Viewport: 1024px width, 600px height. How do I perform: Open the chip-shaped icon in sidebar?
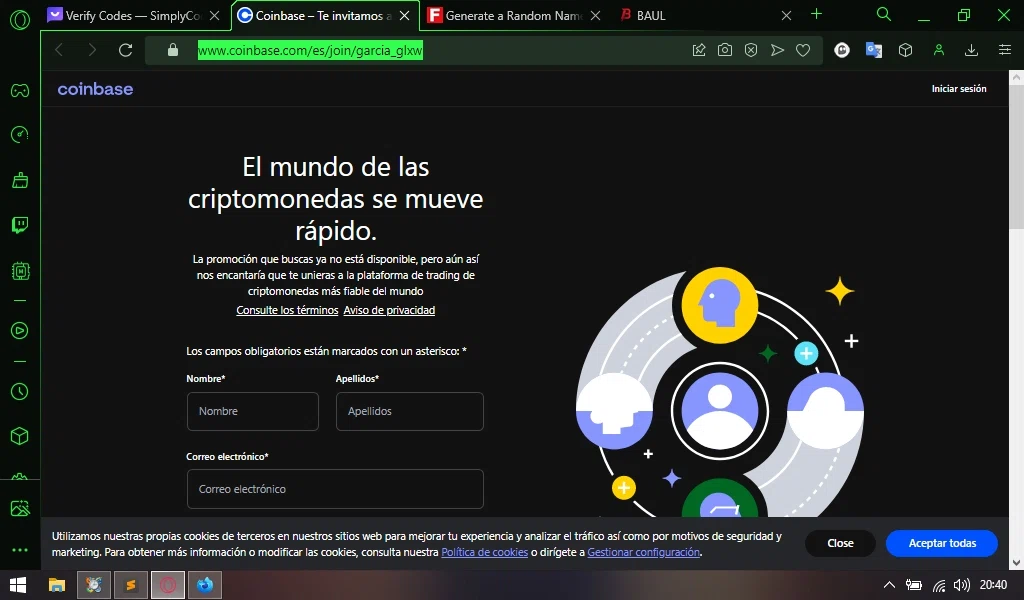point(20,270)
